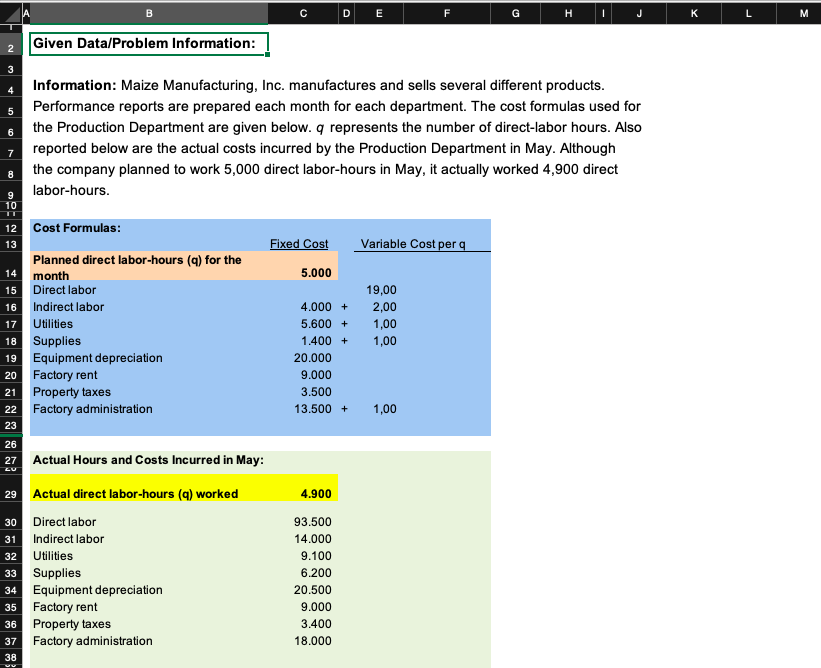Select column E header
Screen dimensions: 821x668
click(x=379, y=14)
